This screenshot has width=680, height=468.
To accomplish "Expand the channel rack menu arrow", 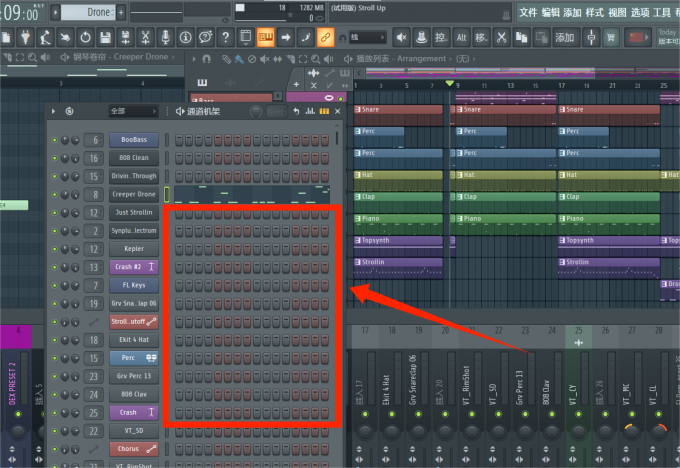I will pos(54,111).
